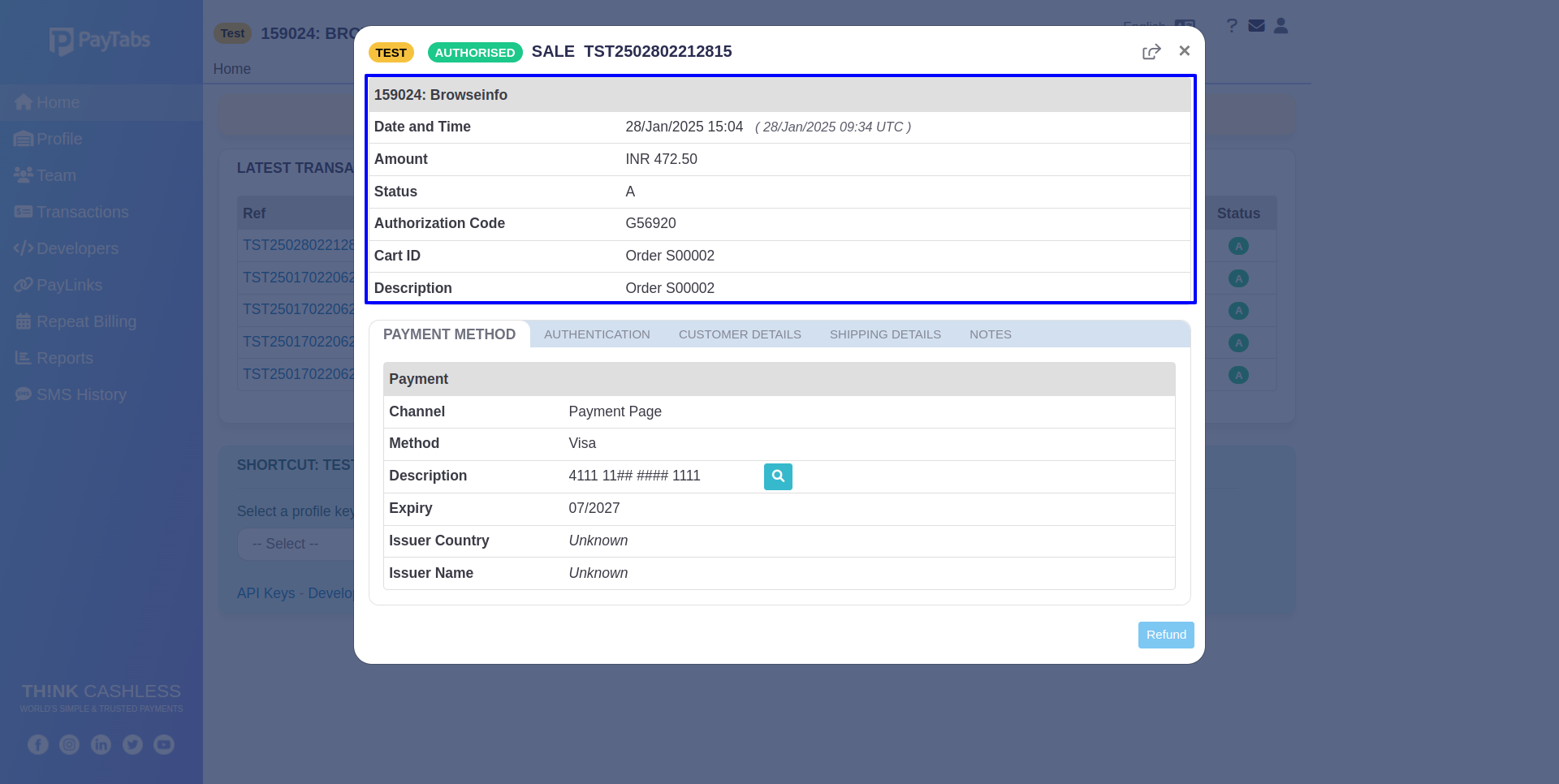1559x784 pixels.
Task: Select the Notes tab
Action: [x=990, y=334]
